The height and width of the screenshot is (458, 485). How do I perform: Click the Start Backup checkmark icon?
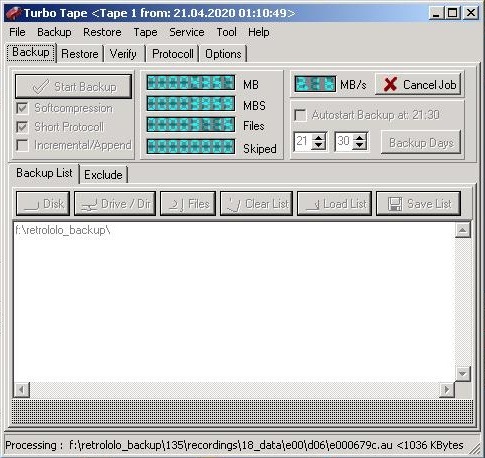pos(41,87)
